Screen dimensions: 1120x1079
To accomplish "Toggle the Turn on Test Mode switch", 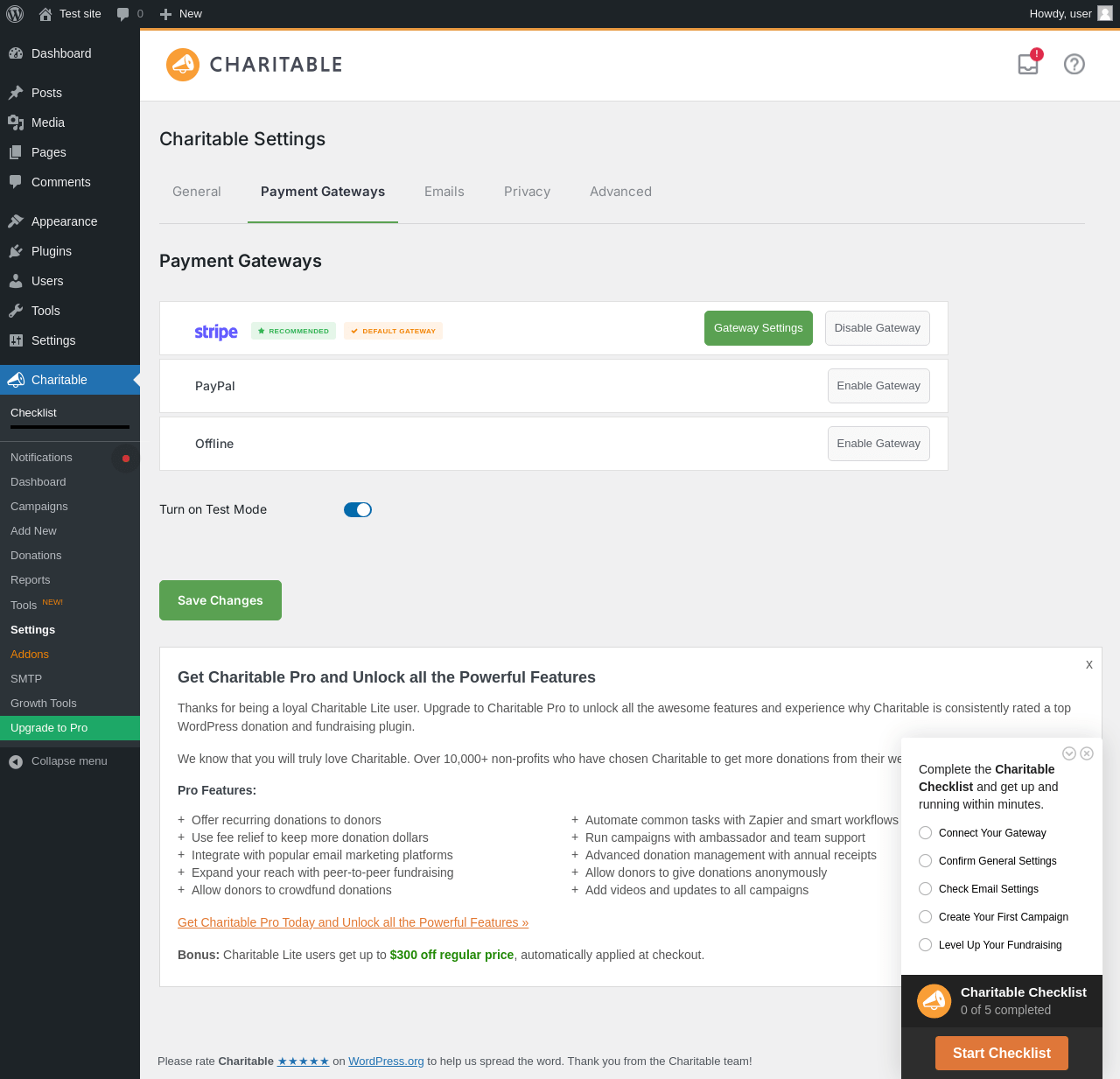I will 358,510.
